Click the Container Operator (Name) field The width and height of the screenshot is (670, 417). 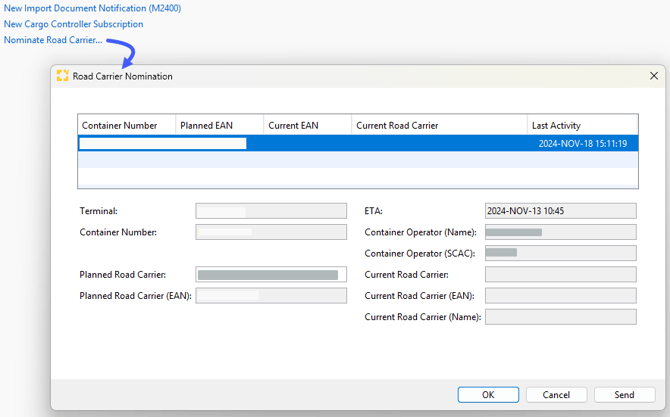[560, 232]
